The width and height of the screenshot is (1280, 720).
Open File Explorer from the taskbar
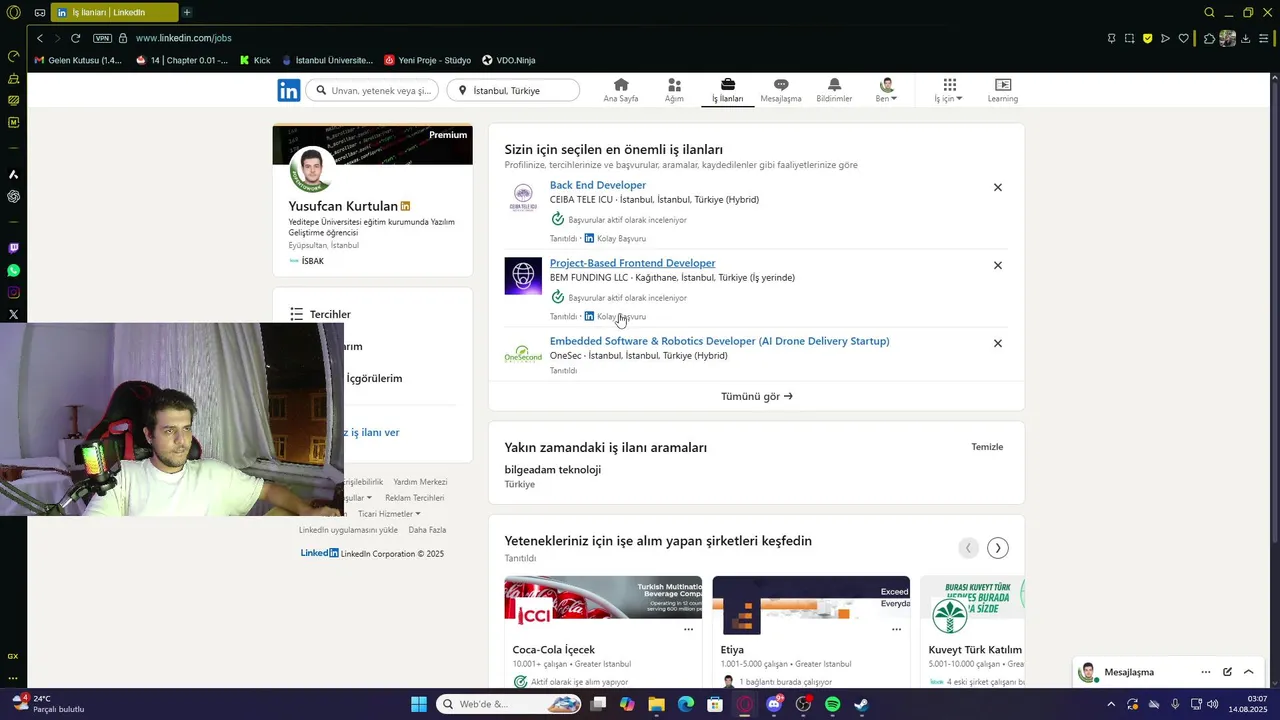pos(656,704)
